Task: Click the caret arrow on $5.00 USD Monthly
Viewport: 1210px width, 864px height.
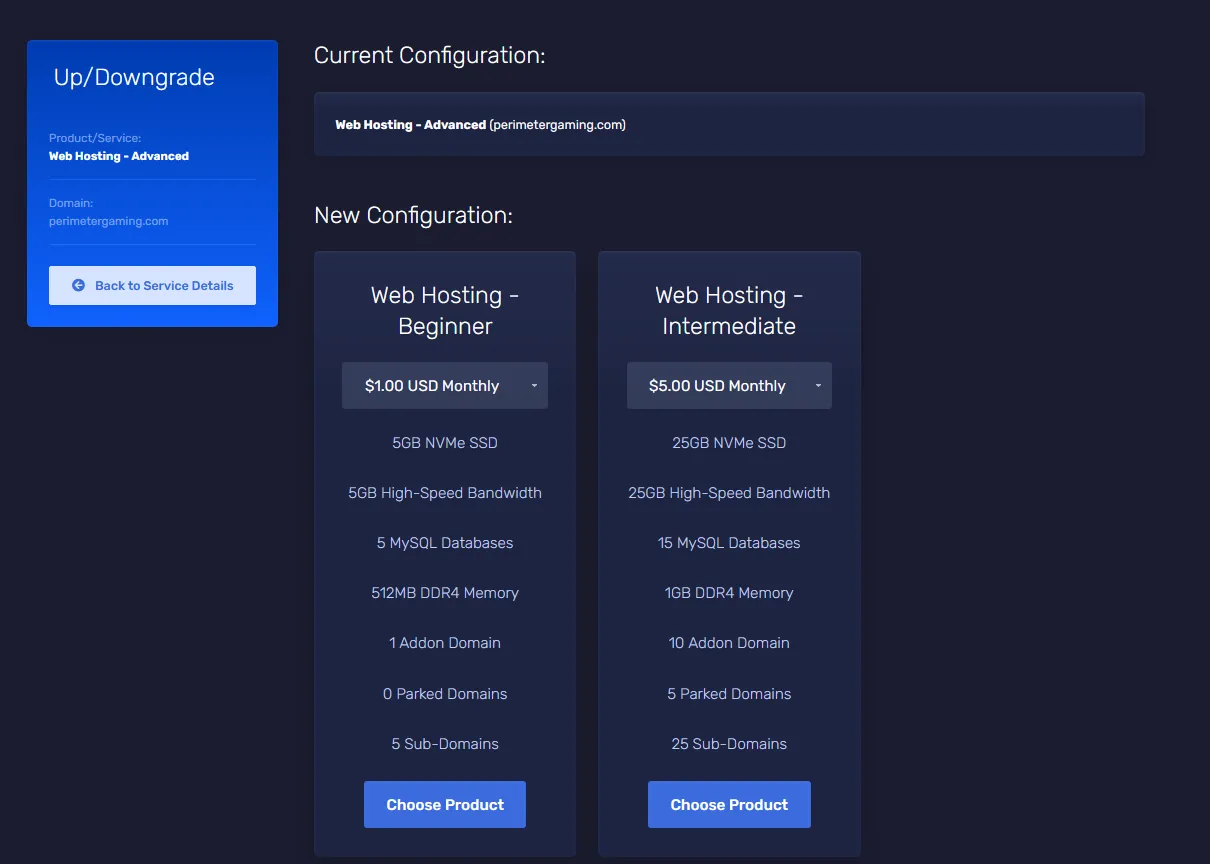Action: [x=818, y=386]
